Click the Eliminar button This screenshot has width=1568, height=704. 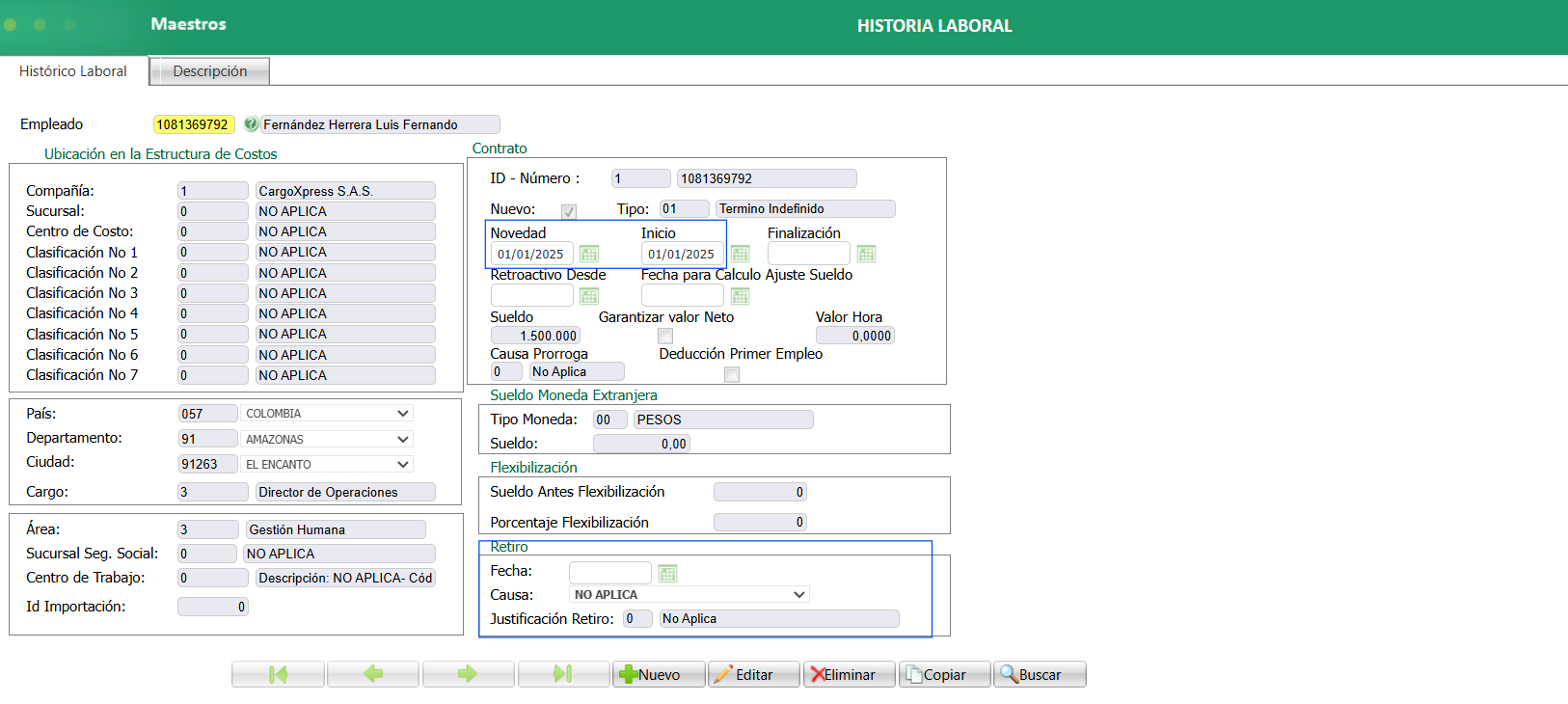pos(849,674)
